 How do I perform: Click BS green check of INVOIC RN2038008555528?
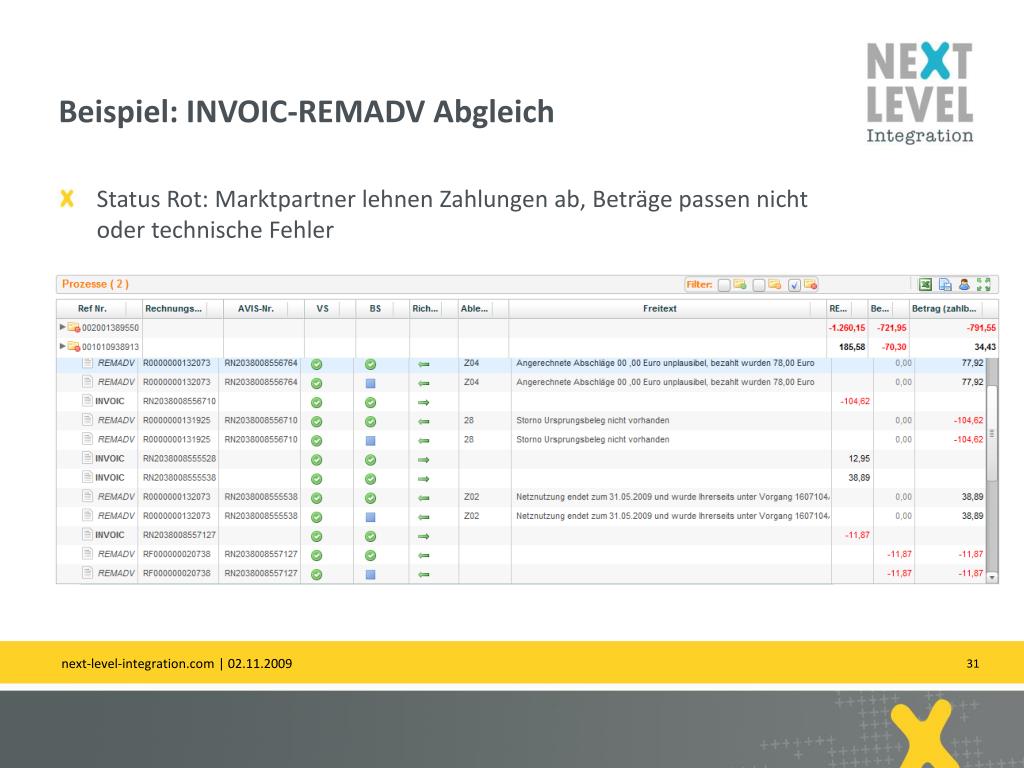[370, 460]
